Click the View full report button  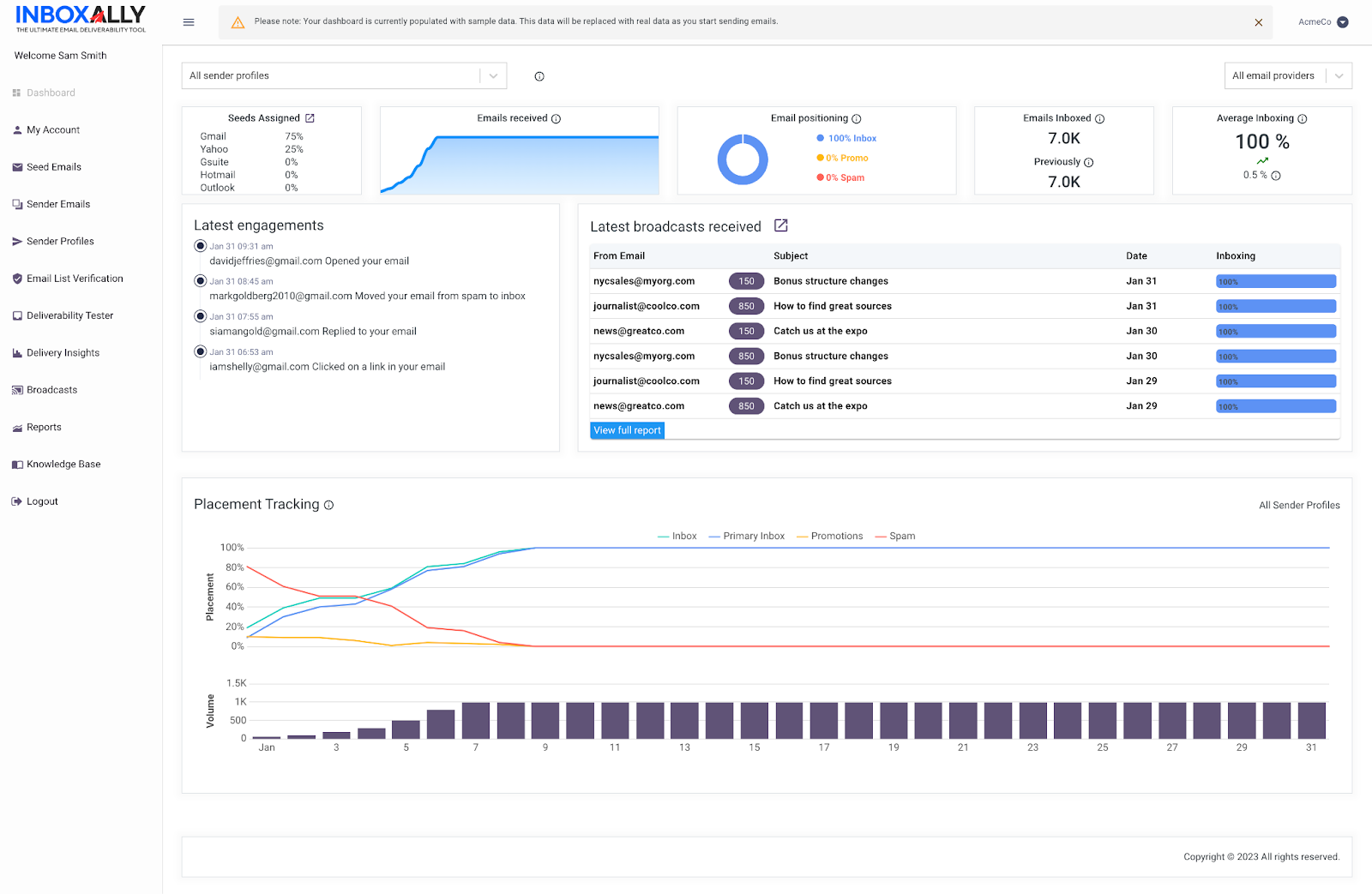627,430
